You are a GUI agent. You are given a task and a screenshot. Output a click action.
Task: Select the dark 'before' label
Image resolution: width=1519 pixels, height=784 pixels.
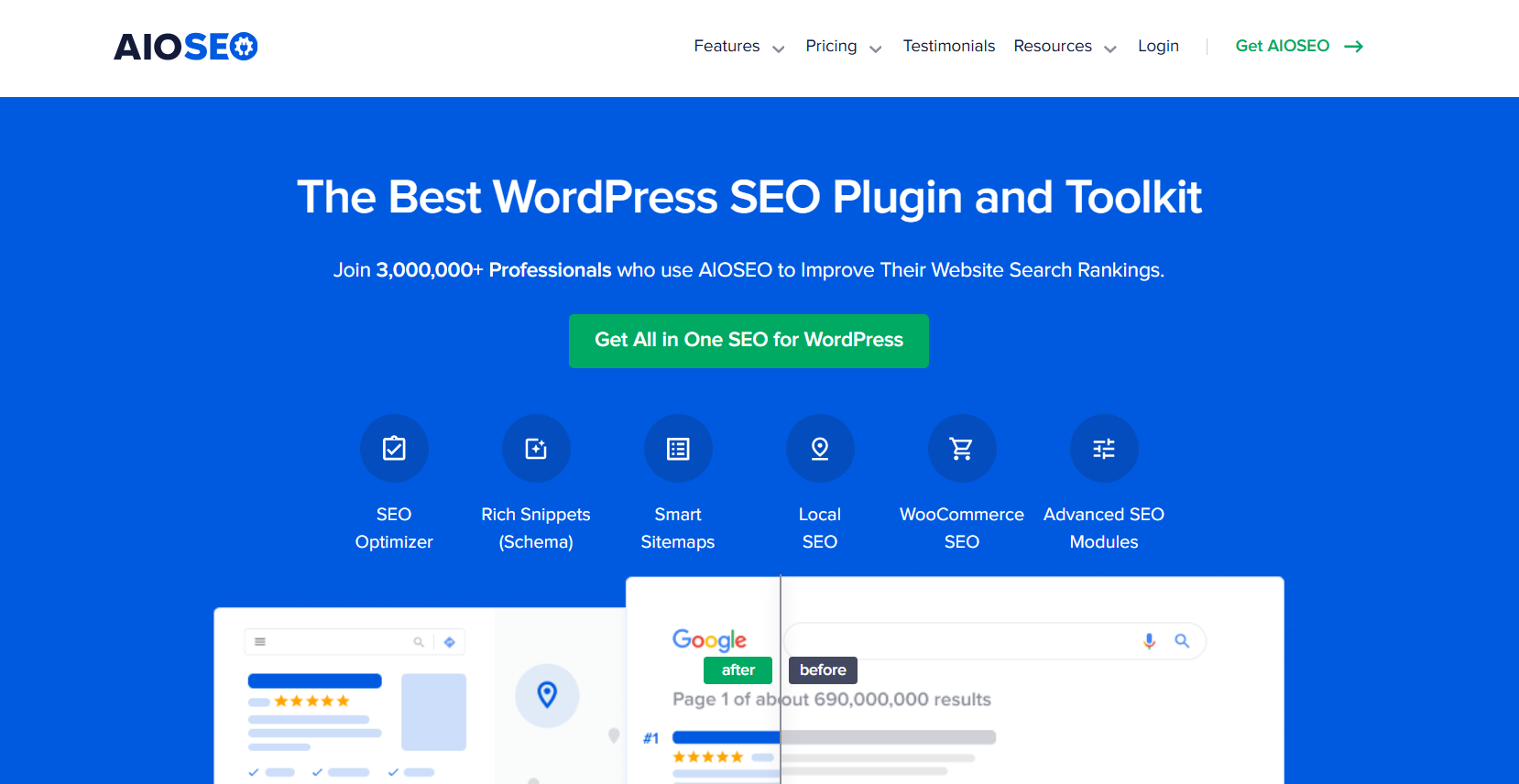(823, 670)
